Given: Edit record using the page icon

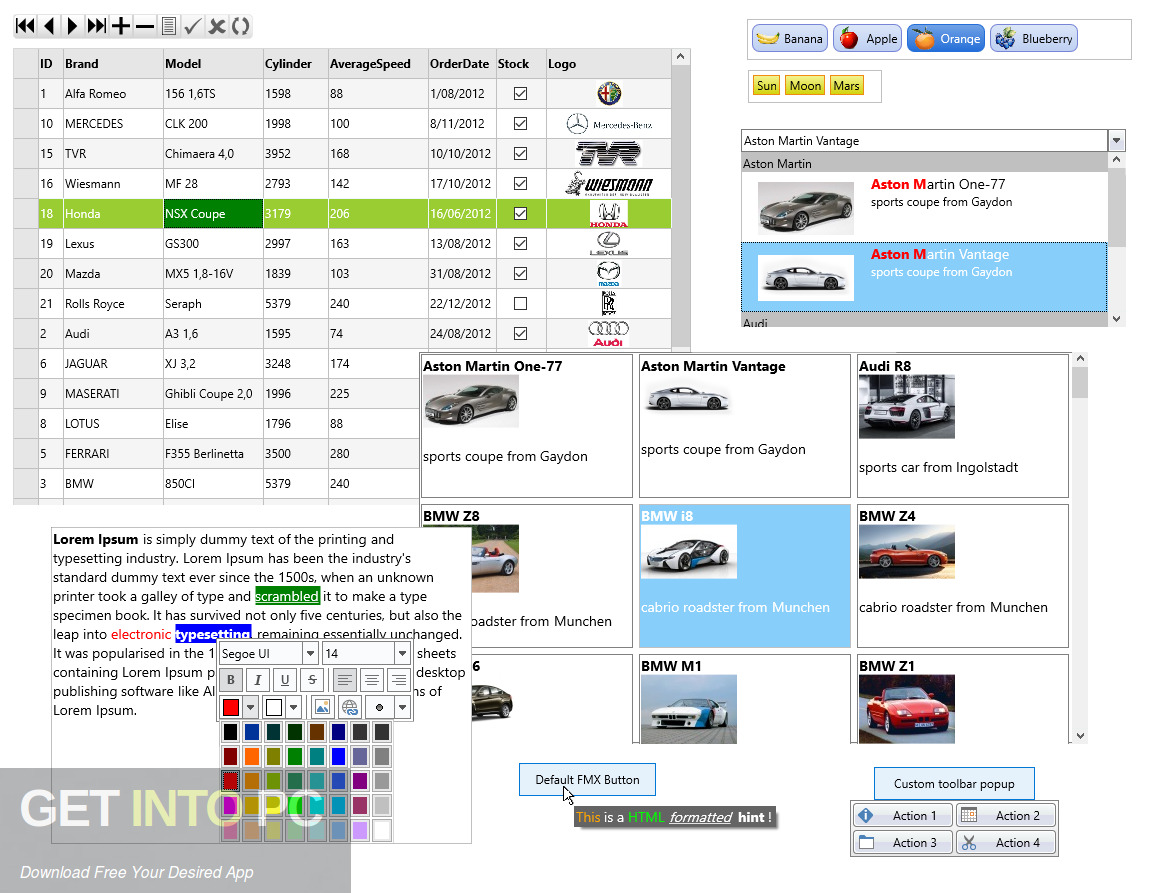Looking at the screenshot, I should click(x=168, y=26).
